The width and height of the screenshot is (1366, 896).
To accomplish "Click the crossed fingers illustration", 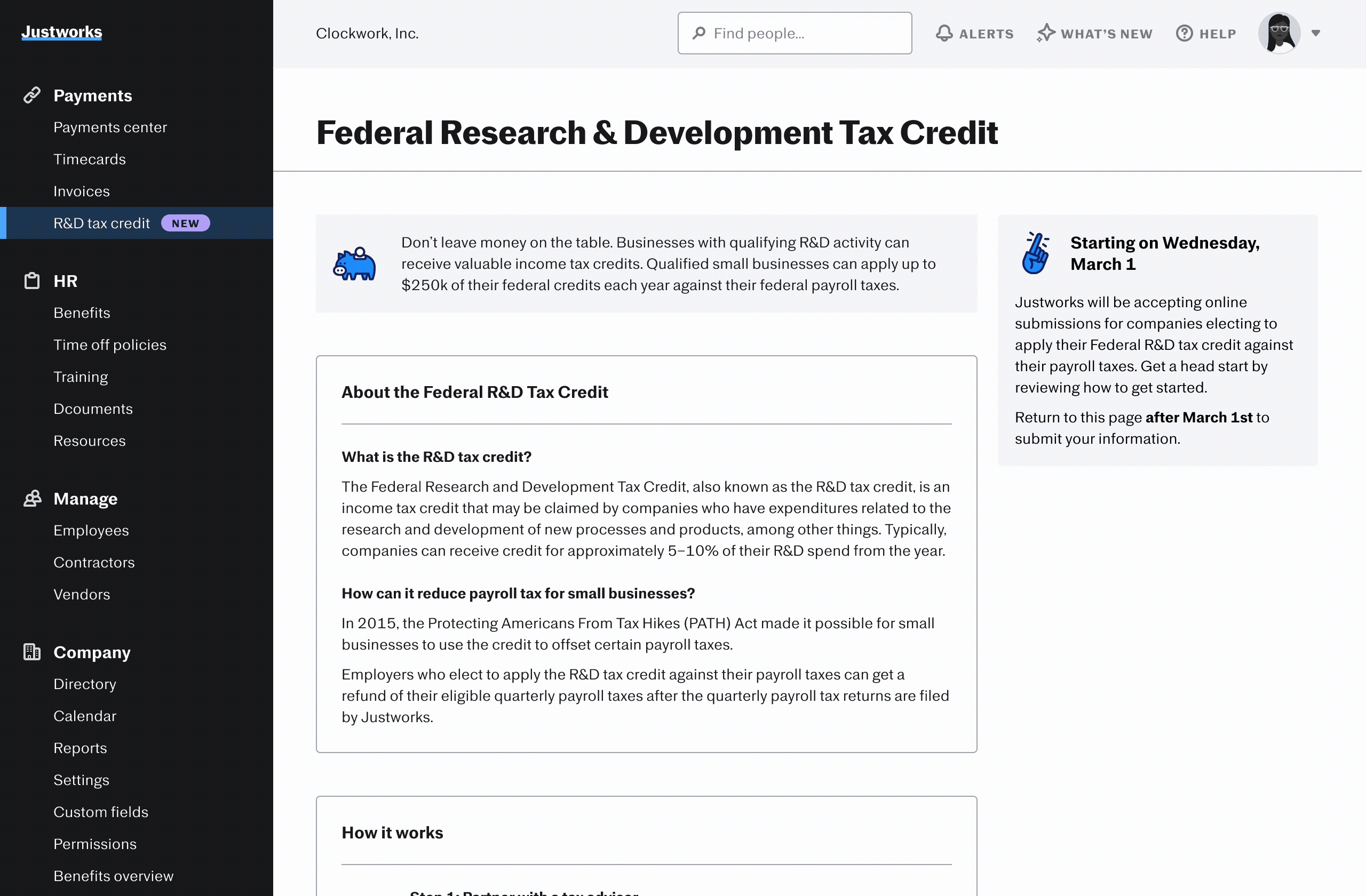I will click(1036, 253).
